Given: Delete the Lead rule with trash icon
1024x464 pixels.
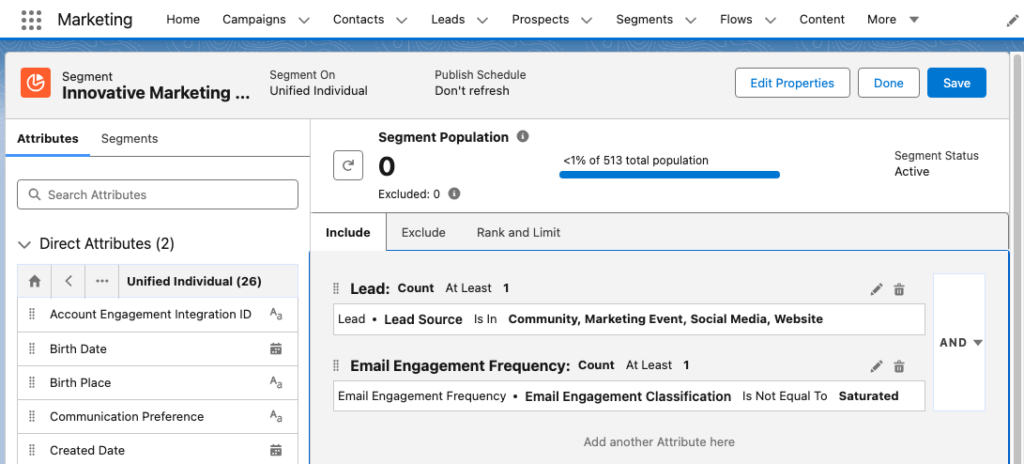Looking at the screenshot, I should tap(899, 290).
